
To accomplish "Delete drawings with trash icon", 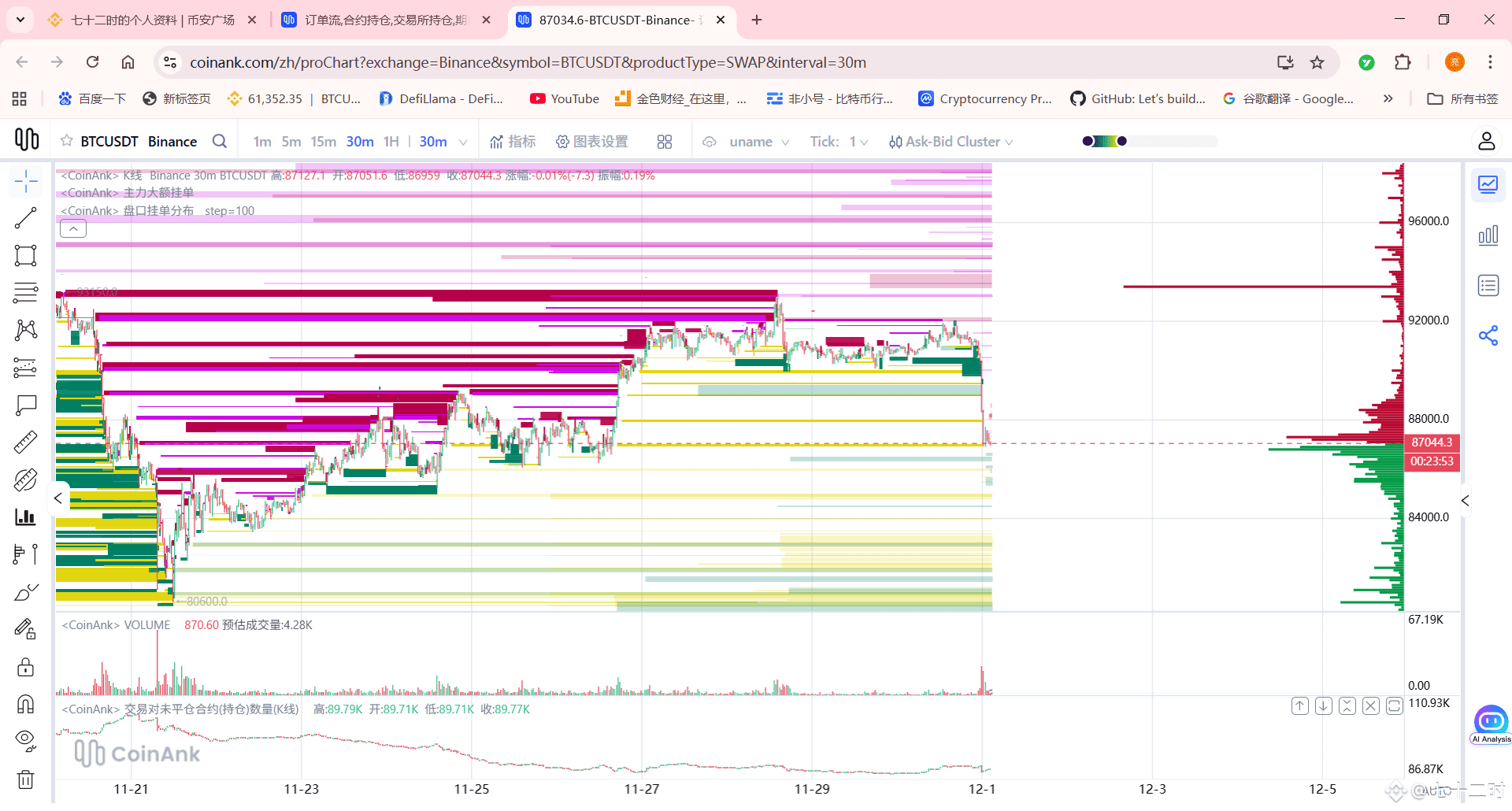I will pos(26,780).
